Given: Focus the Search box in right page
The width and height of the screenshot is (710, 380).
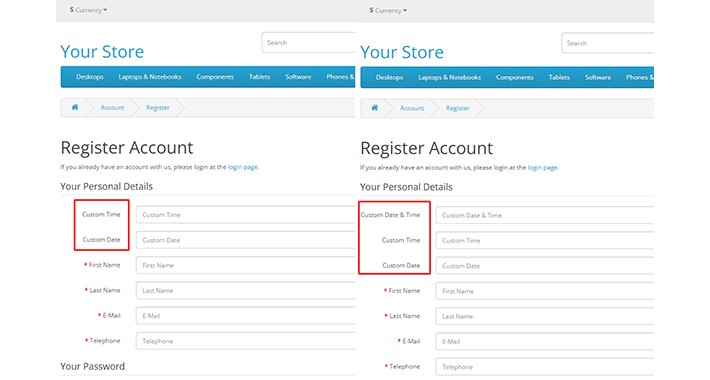Looking at the screenshot, I should point(608,43).
